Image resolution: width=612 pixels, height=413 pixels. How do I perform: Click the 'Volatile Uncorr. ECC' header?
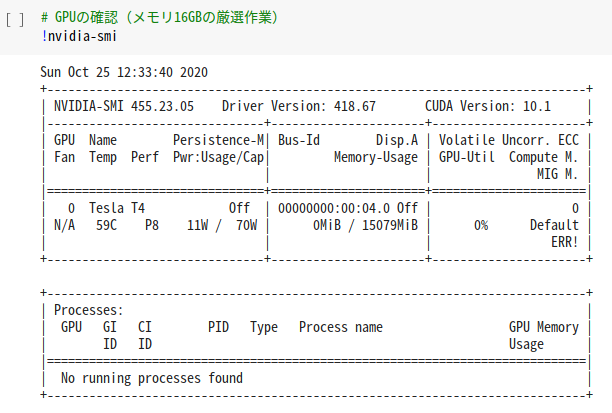pos(509,140)
